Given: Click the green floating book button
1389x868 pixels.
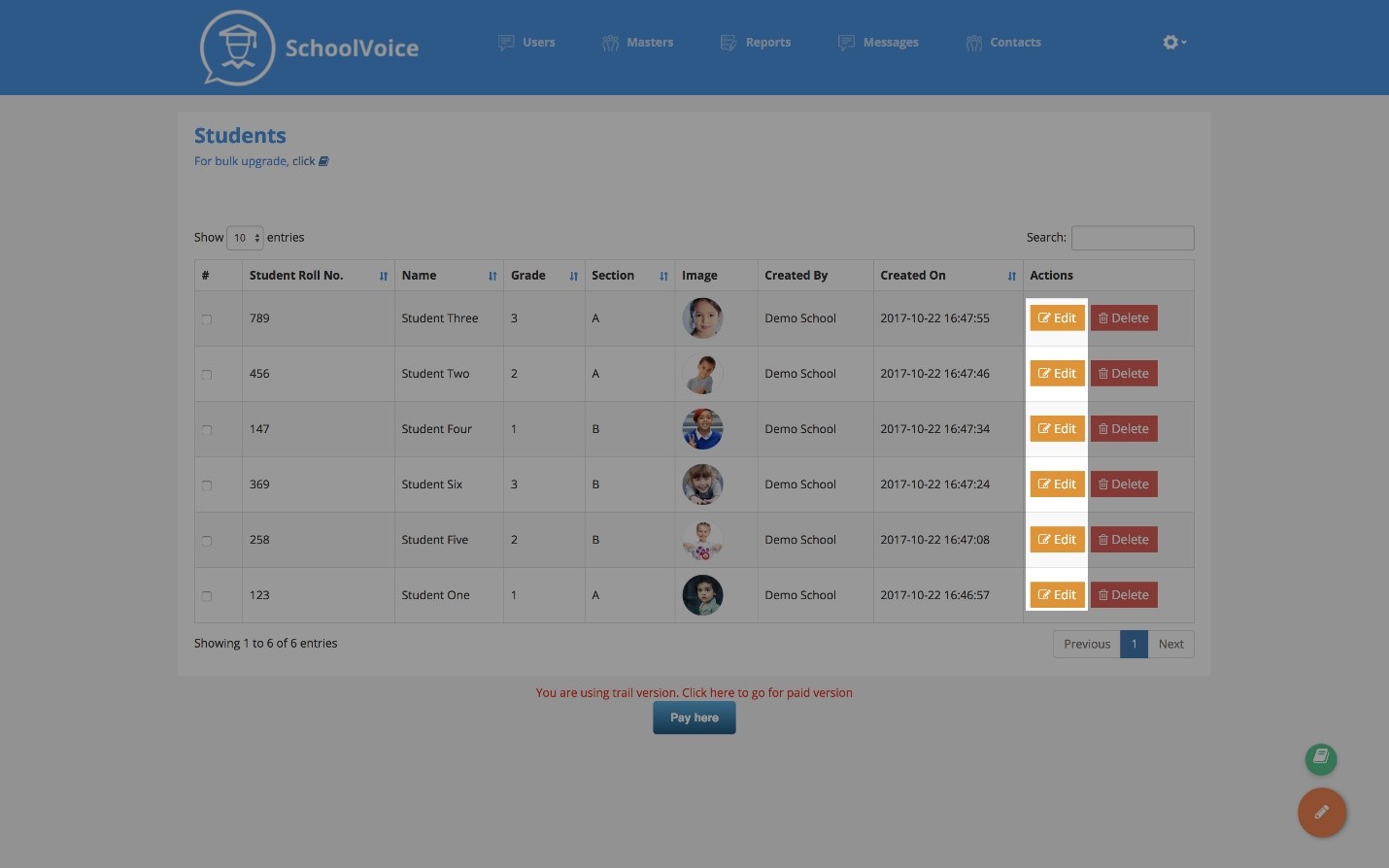Looking at the screenshot, I should point(1321,758).
